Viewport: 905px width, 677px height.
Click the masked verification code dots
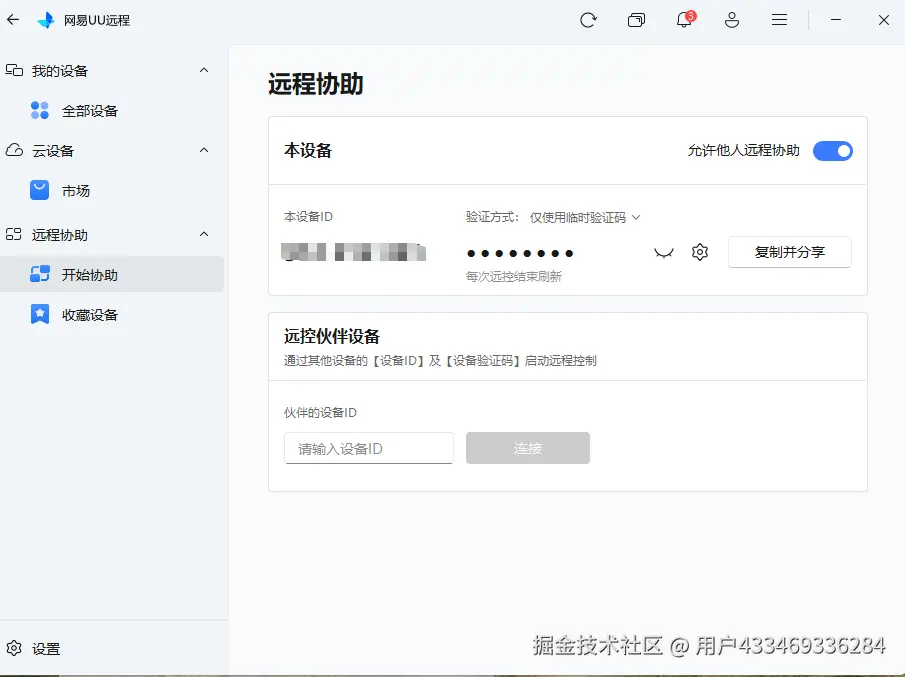[x=520, y=253]
